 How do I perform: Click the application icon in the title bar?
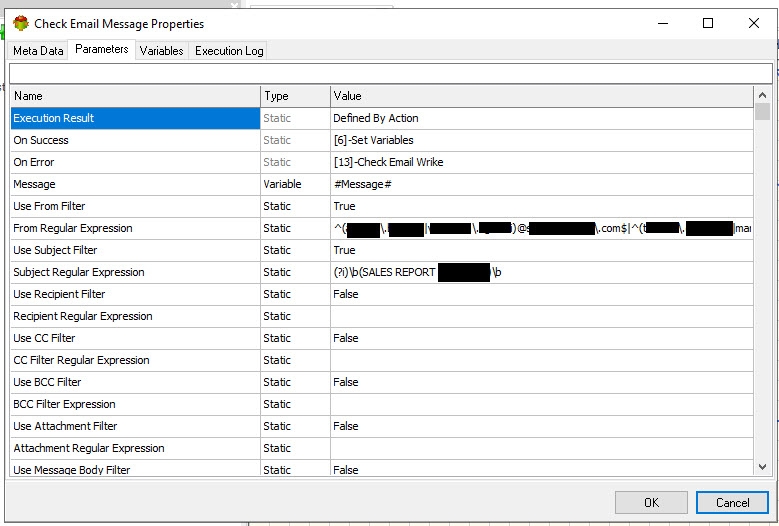coord(21,23)
